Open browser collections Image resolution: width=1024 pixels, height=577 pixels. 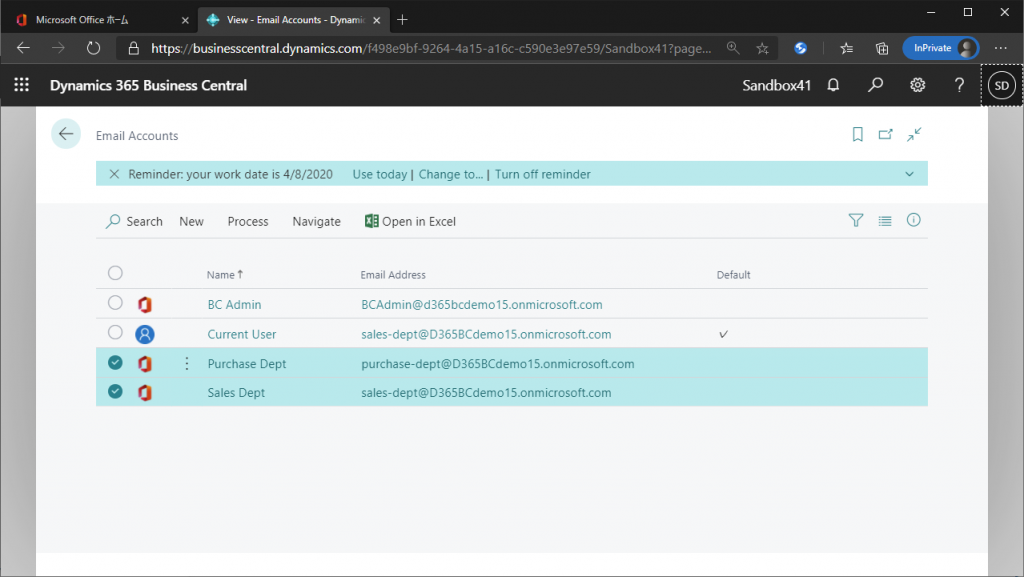point(882,48)
